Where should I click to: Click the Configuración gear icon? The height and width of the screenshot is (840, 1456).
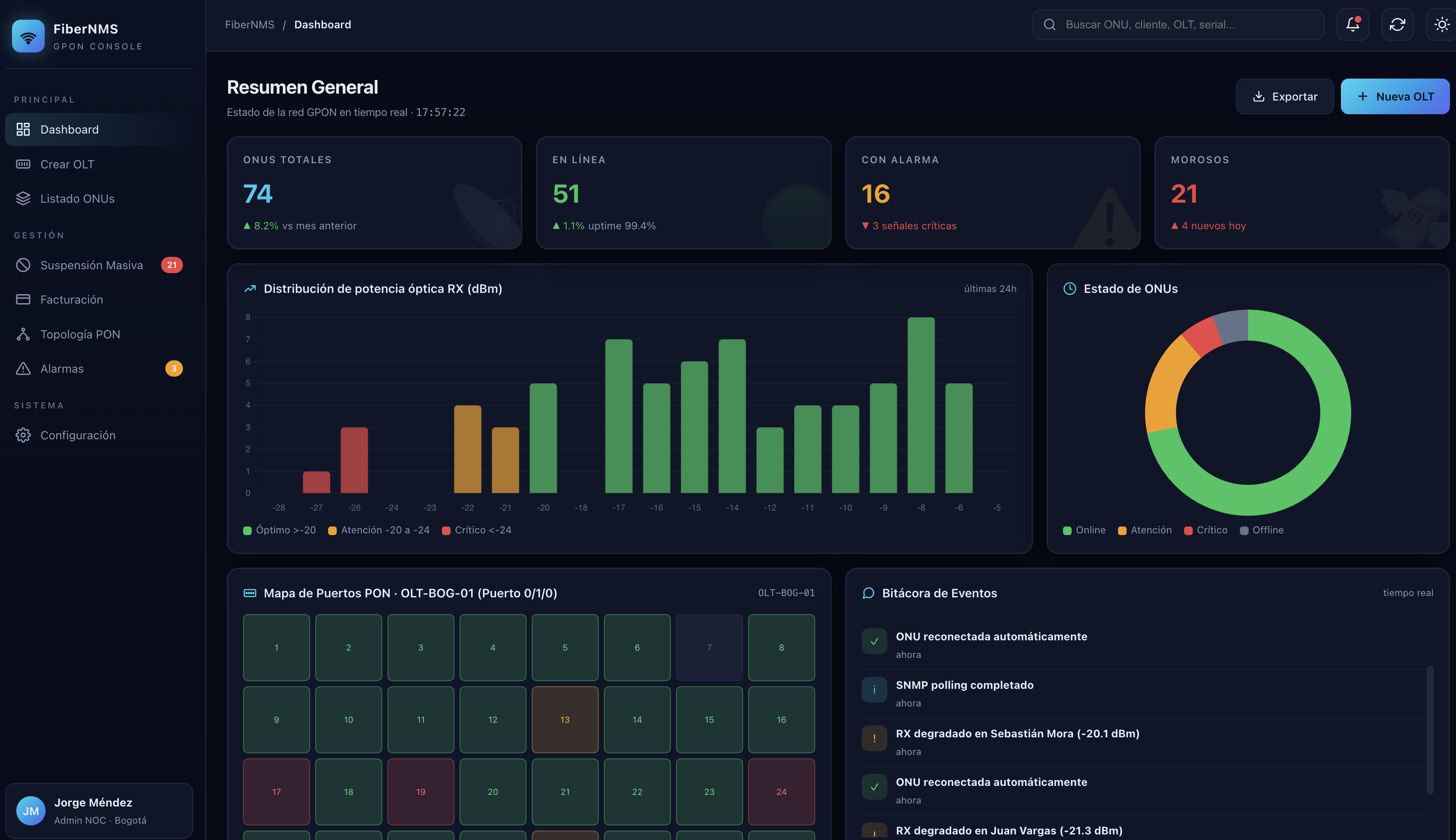23,435
